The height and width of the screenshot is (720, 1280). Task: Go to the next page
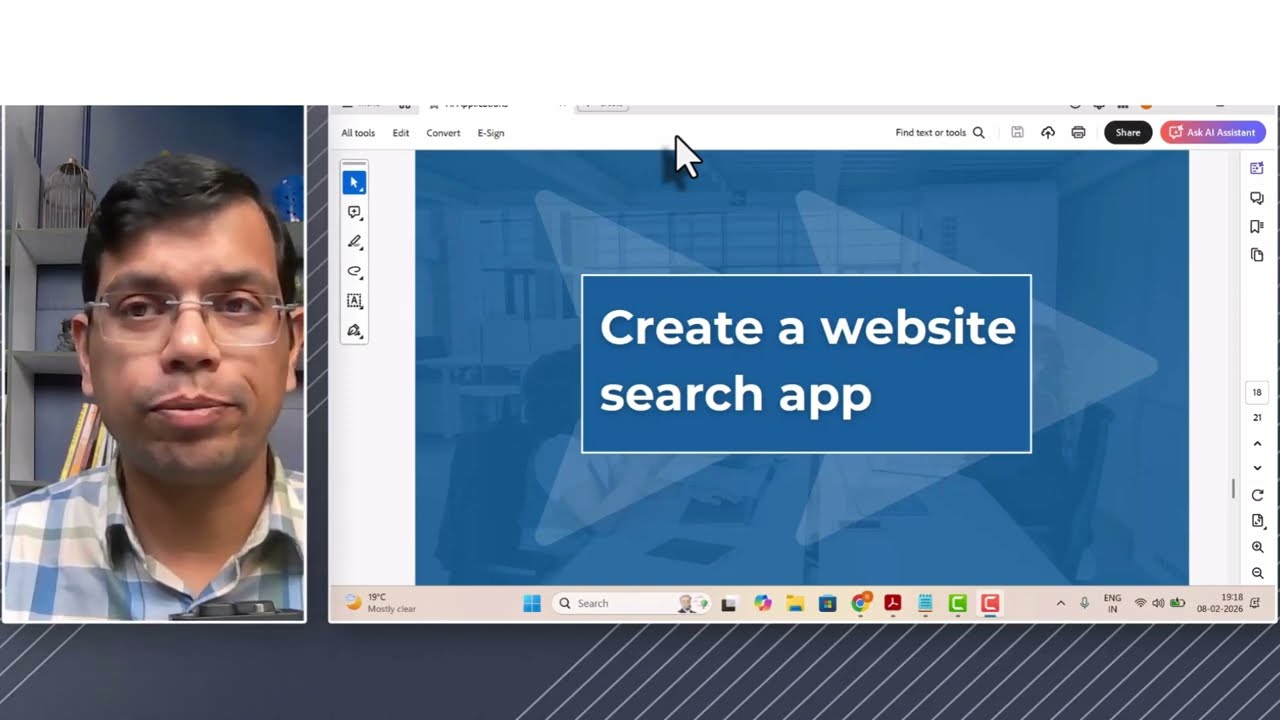point(1257,468)
